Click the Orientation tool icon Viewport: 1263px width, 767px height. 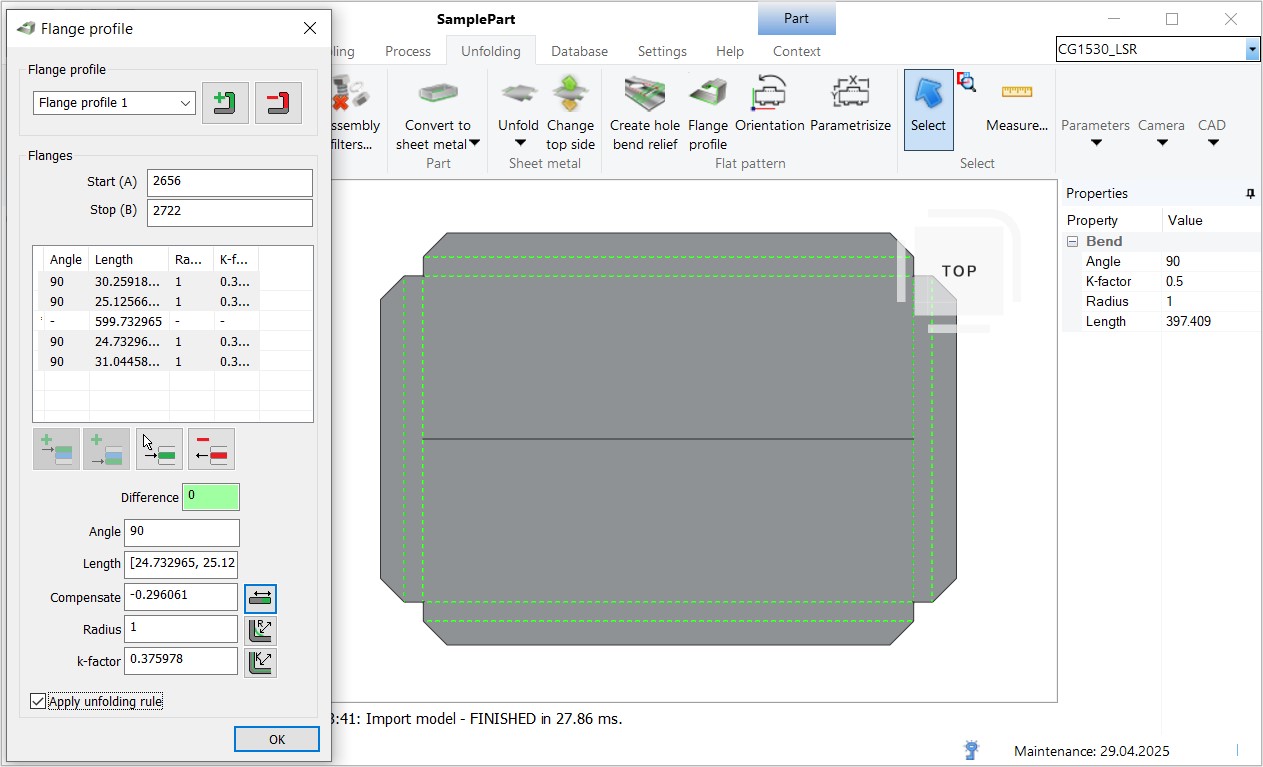click(x=769, y=94)
